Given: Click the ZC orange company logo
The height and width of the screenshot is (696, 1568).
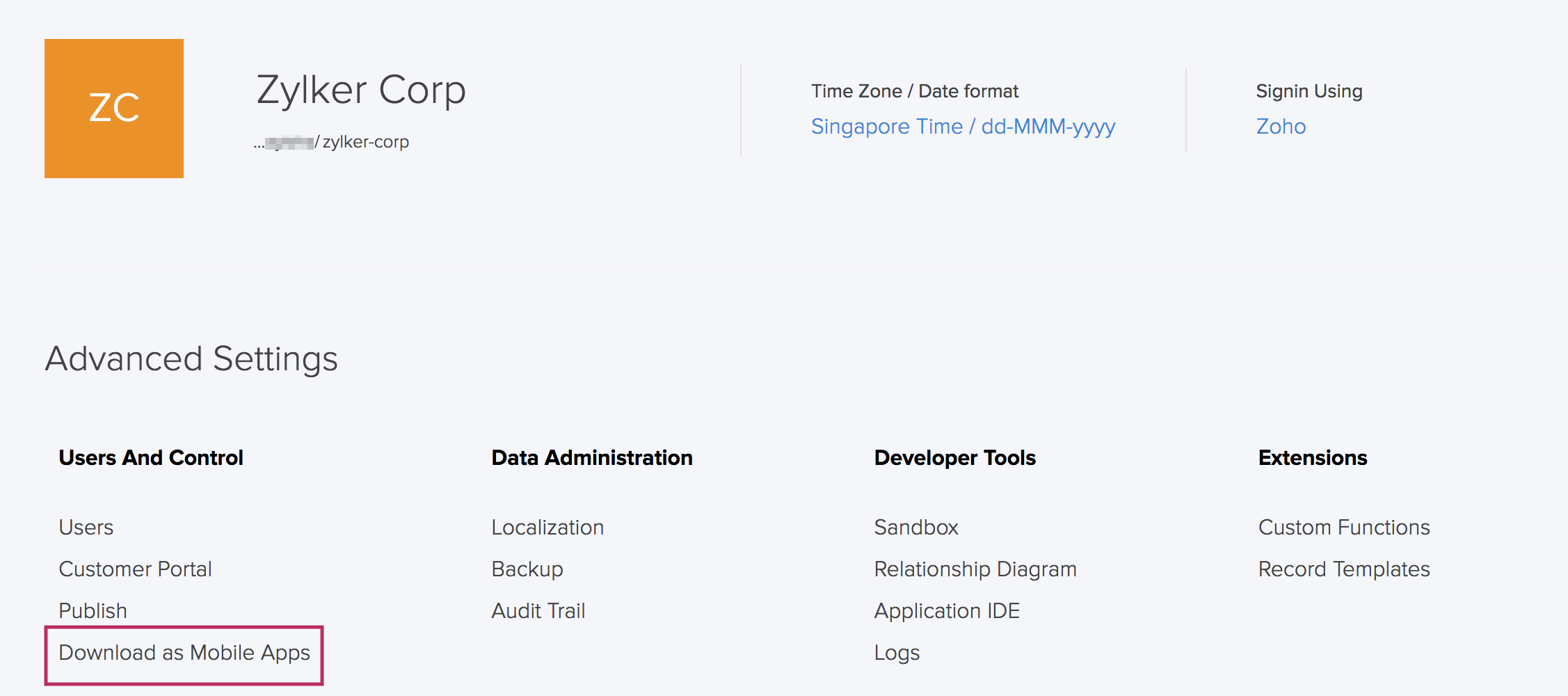Looking at the screenshot, I should click(x=114, y=109).
